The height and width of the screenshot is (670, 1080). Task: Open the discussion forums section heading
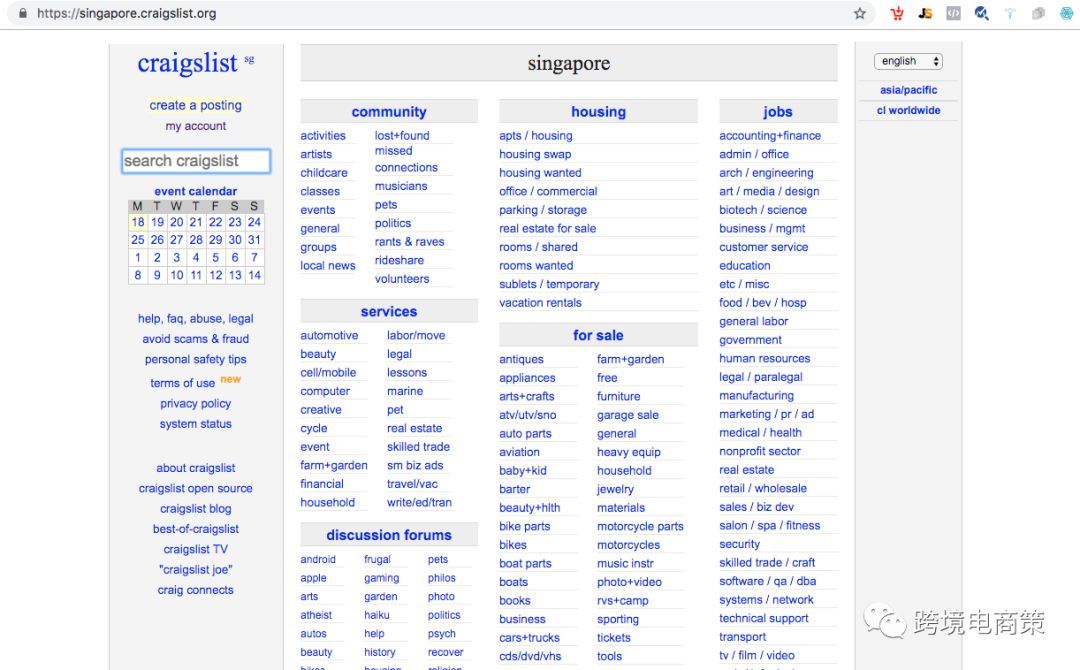[389, 535]
